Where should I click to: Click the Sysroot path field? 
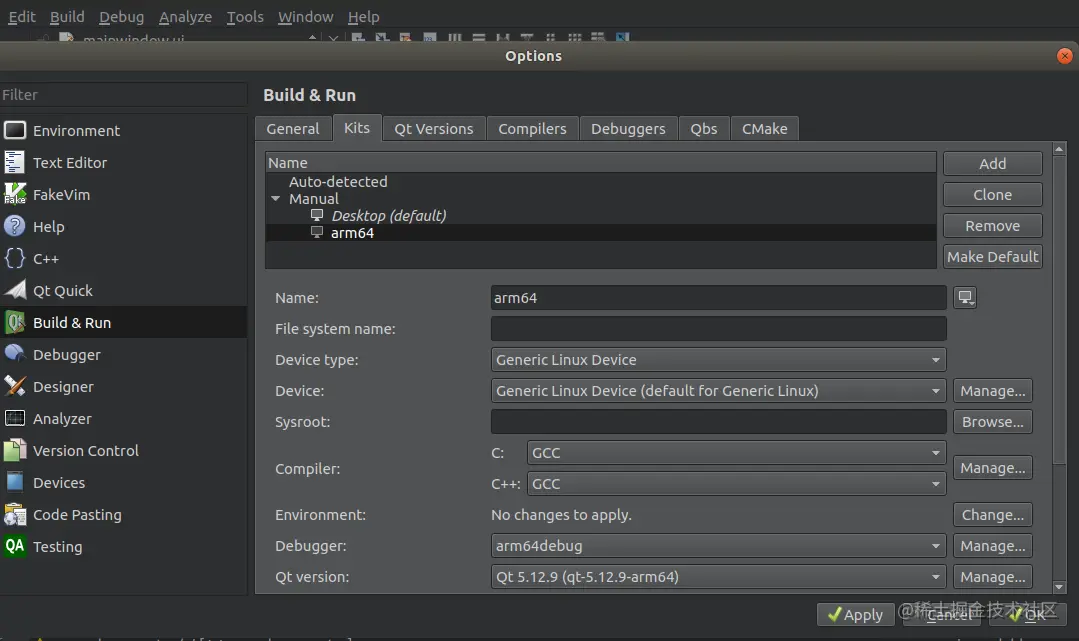718,421
